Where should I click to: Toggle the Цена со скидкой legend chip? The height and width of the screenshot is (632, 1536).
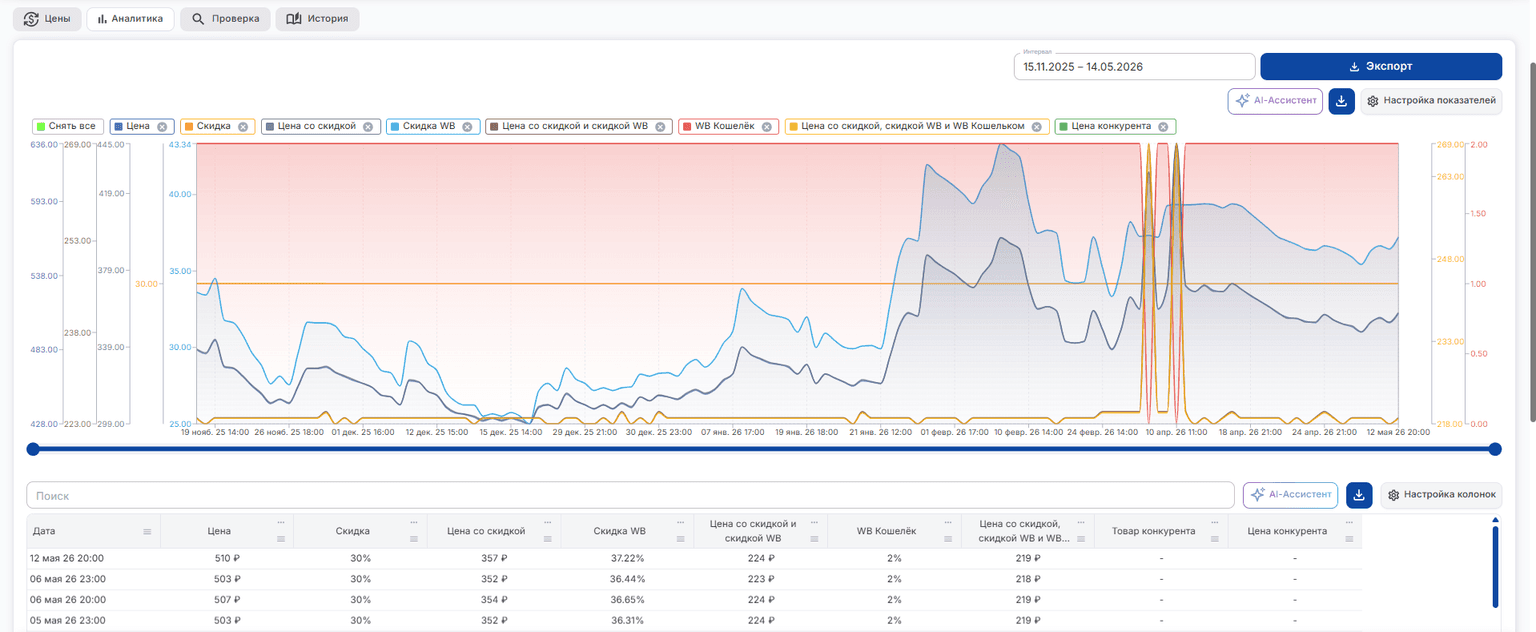coord(320,127)
